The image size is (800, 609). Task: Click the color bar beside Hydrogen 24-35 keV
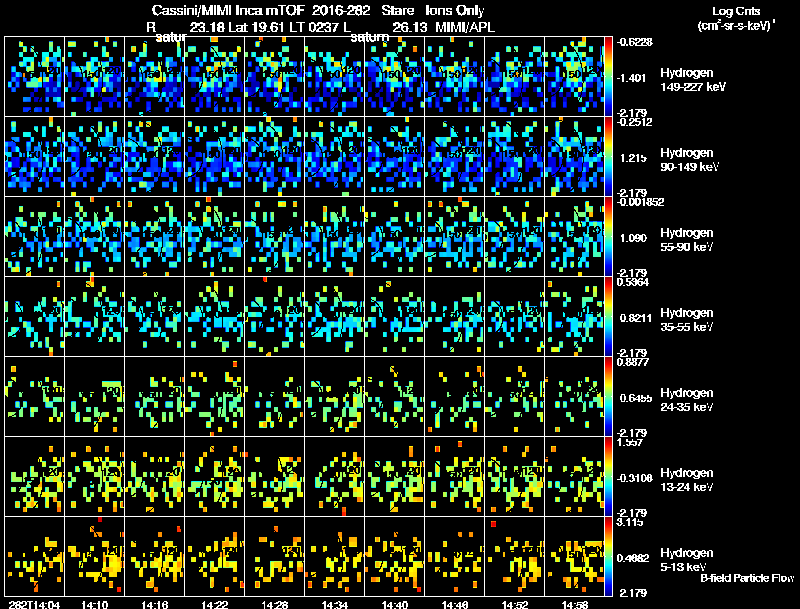click(608, 397)
